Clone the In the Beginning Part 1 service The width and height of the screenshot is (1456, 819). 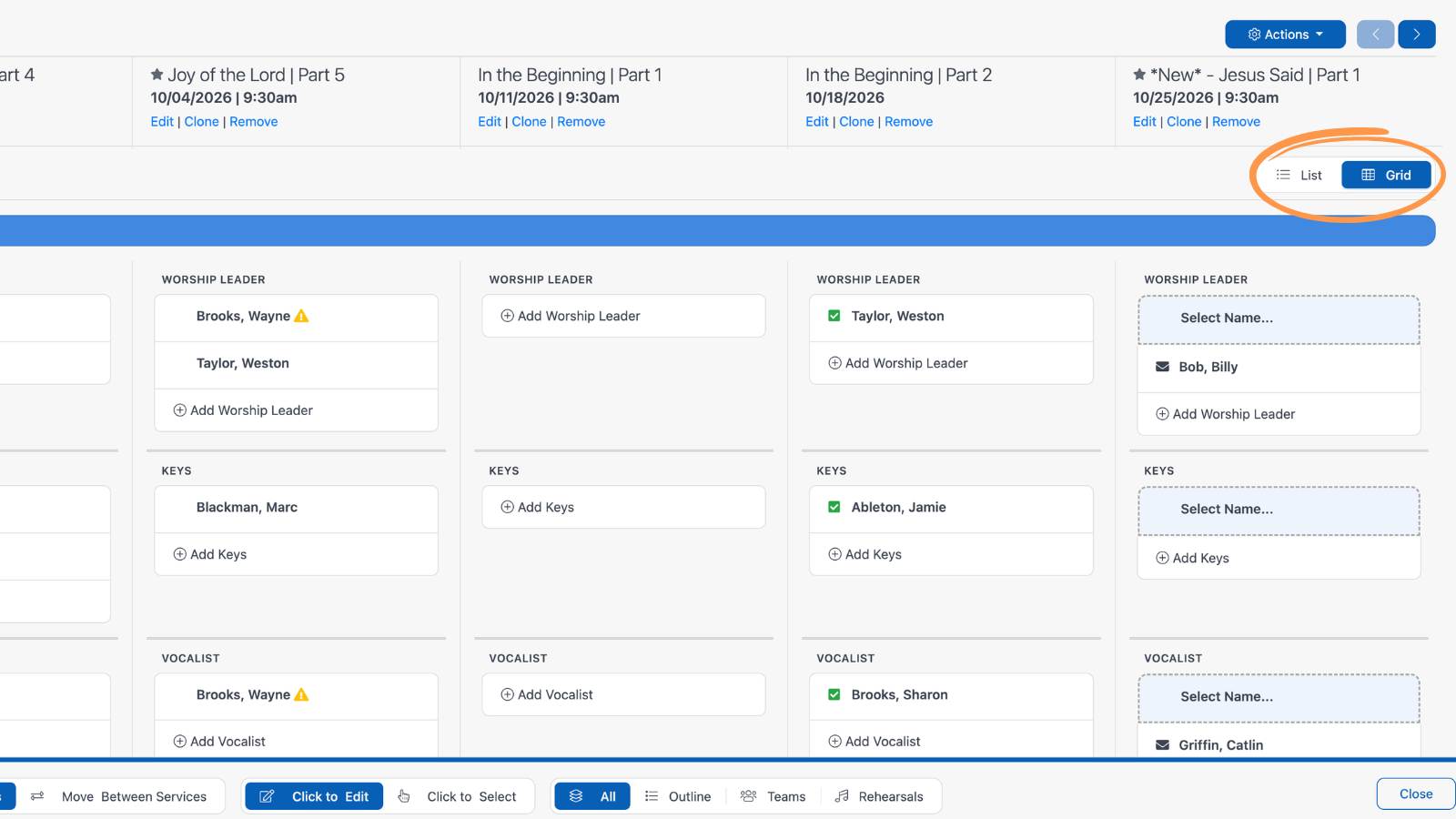(529, 121)
